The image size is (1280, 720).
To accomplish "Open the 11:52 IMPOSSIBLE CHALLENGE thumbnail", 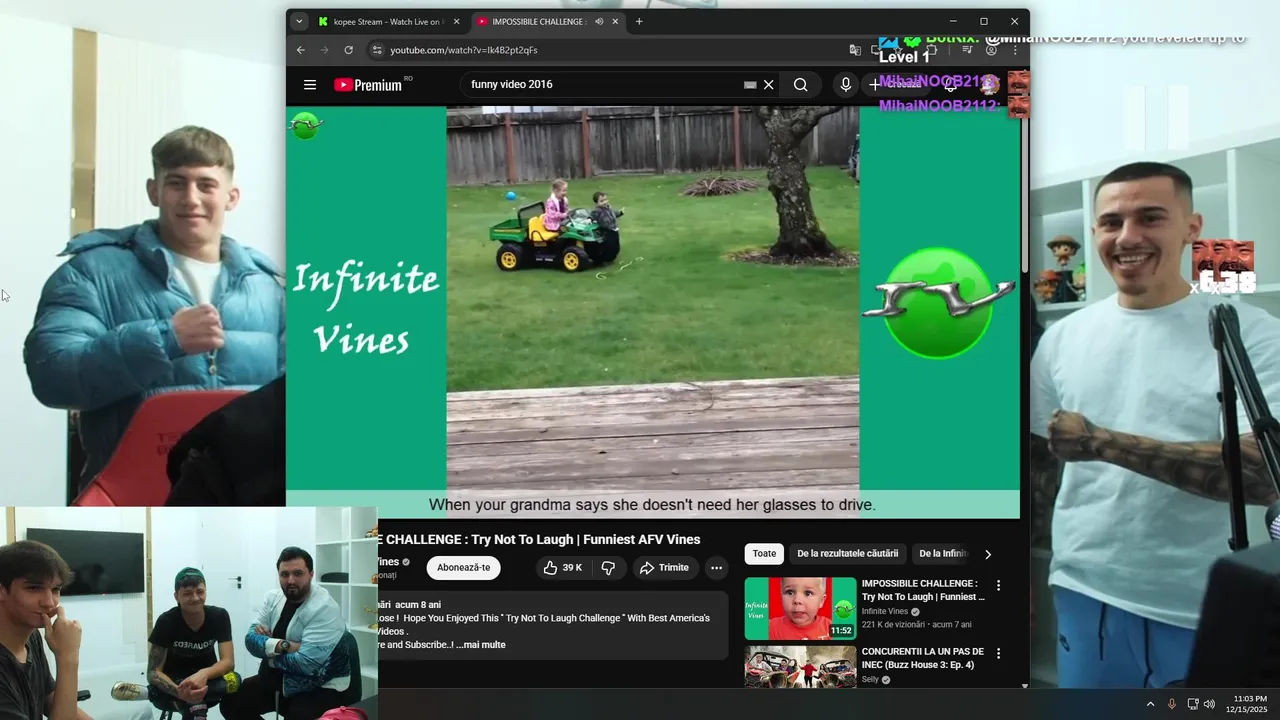I will [x=800, y=608].
